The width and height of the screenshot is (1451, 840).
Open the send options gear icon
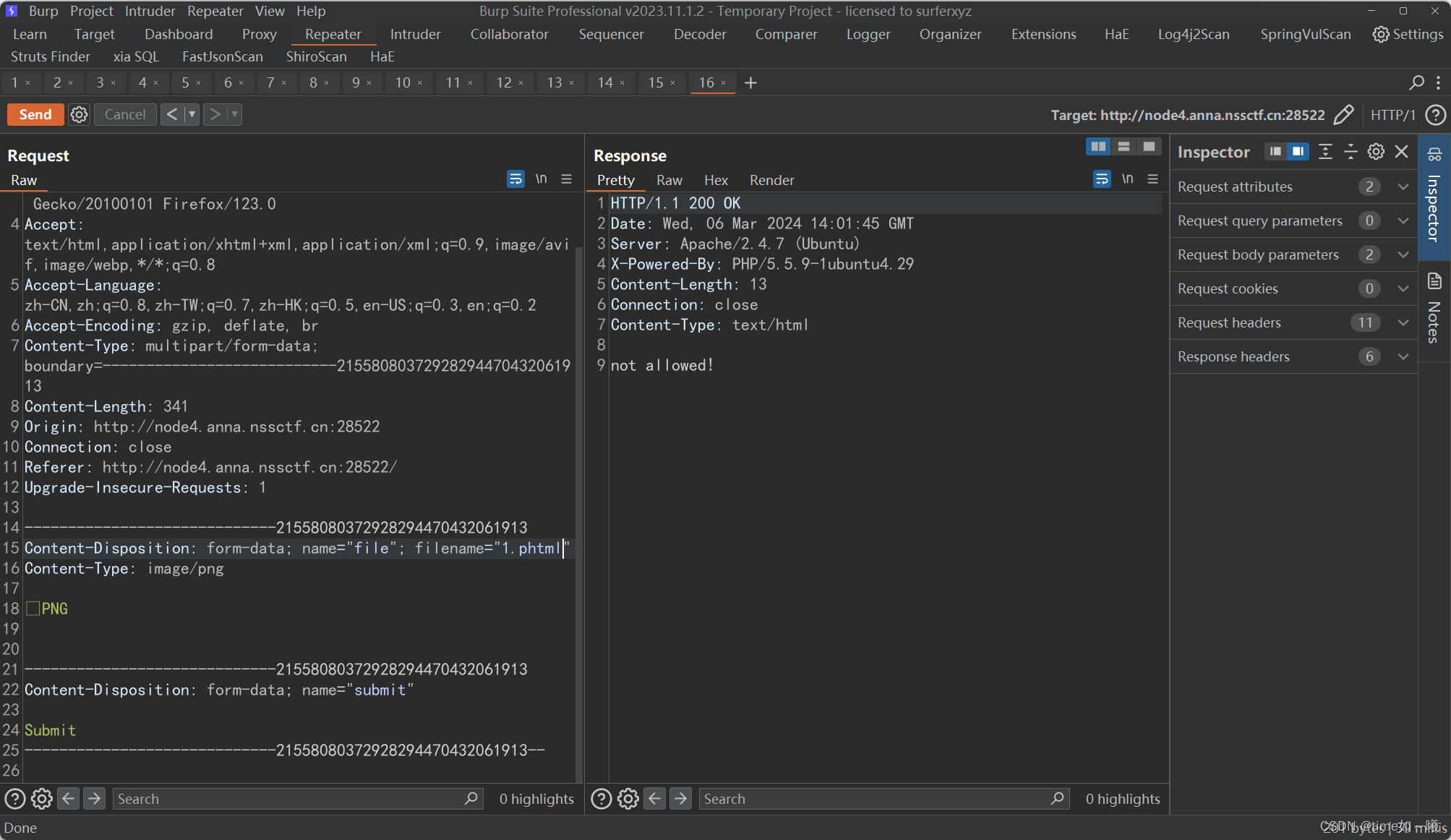coord(80,114)
